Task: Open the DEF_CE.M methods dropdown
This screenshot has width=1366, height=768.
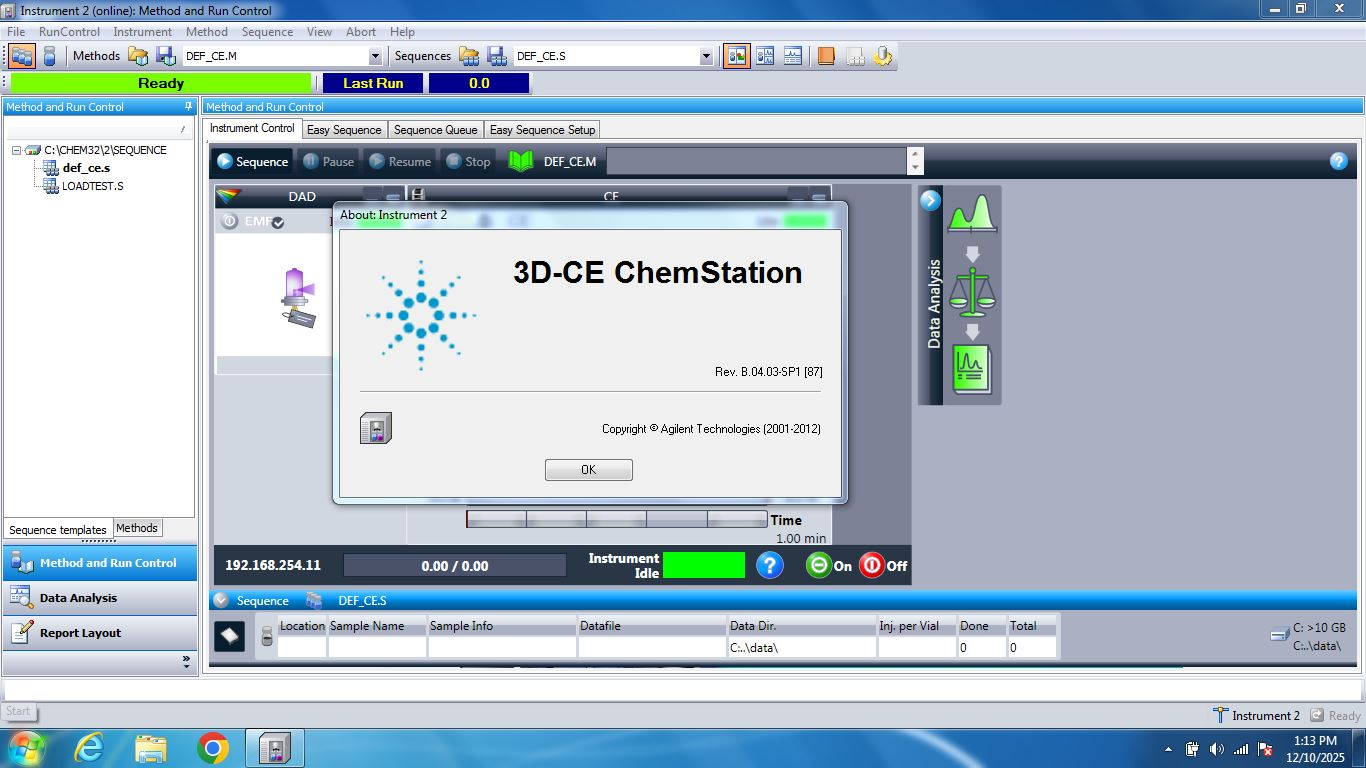Action: 376,57
